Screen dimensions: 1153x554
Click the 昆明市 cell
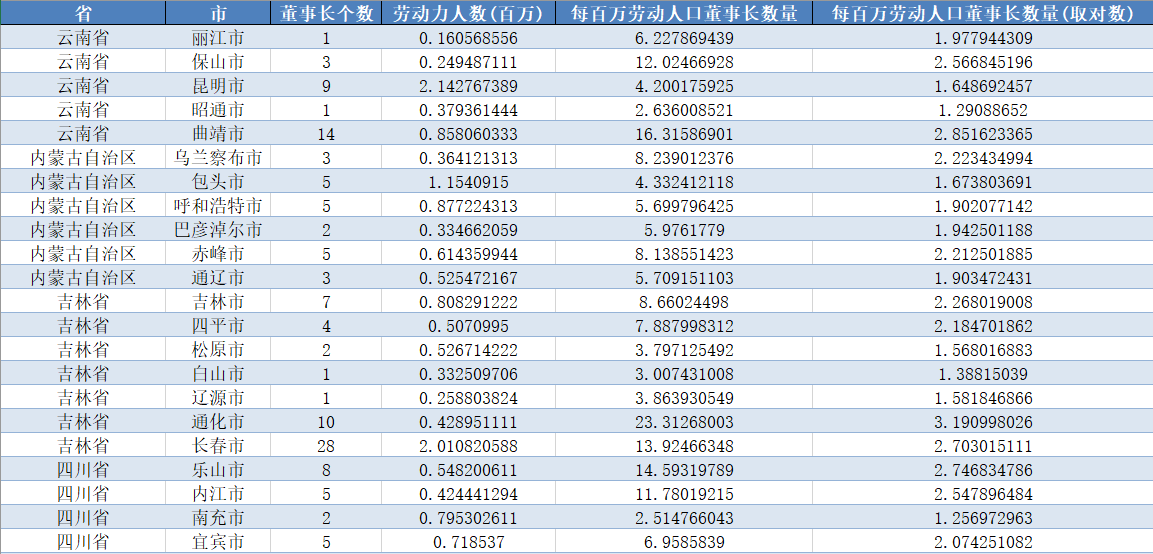pyautogui.click(x=218, y=86)
